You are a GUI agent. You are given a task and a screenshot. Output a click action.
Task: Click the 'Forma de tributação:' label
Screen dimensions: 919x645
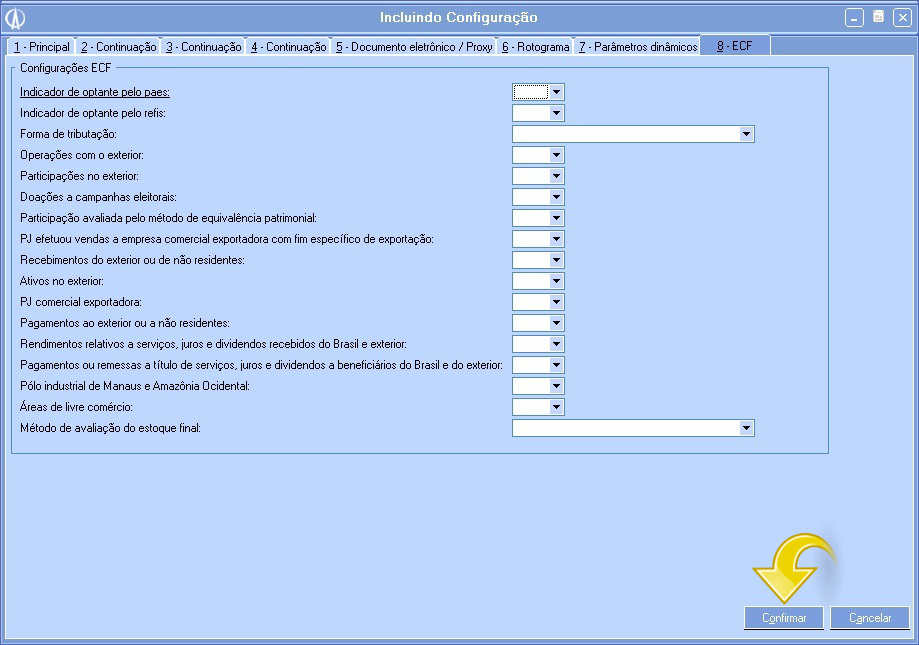[69, 134]
